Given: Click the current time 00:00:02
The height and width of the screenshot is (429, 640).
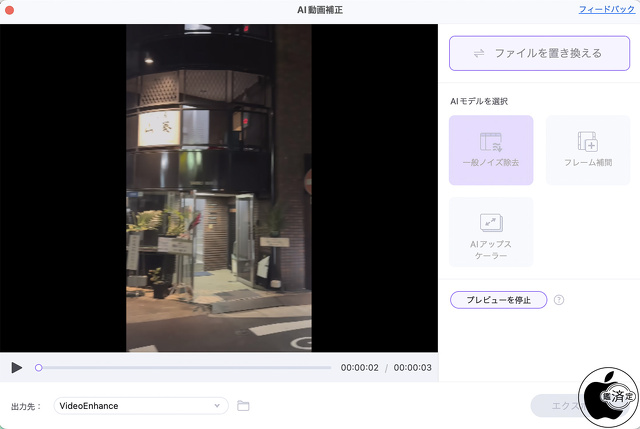Looking at the screenshot, I should pyautogui.click(x=360, y=367).
